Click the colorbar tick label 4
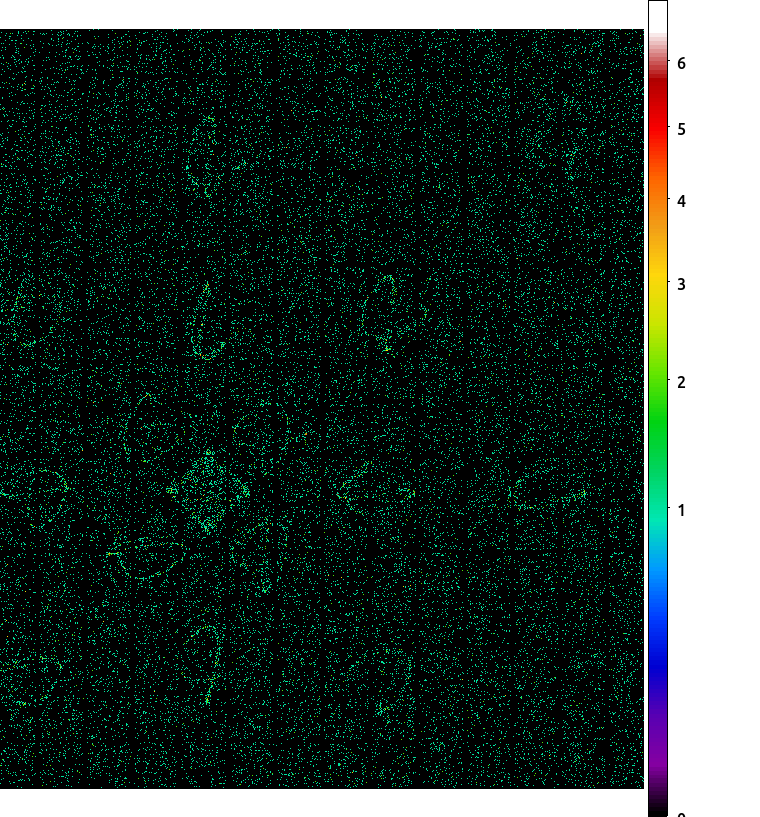Screen dimensions: 760x817 point(681,201)
